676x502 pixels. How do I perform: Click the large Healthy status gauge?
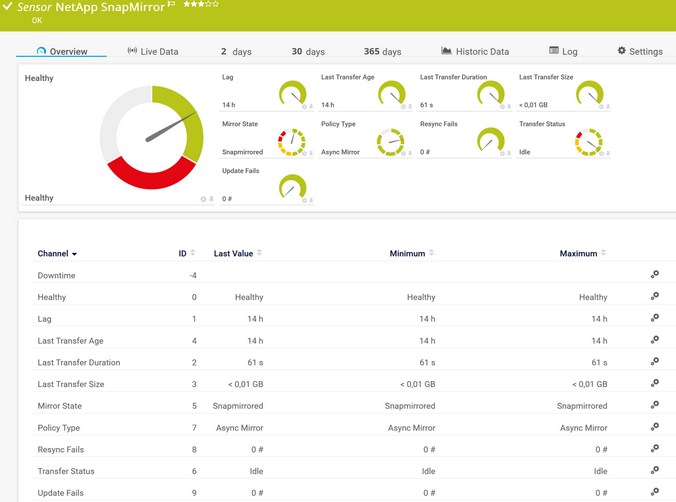point(152,137)
